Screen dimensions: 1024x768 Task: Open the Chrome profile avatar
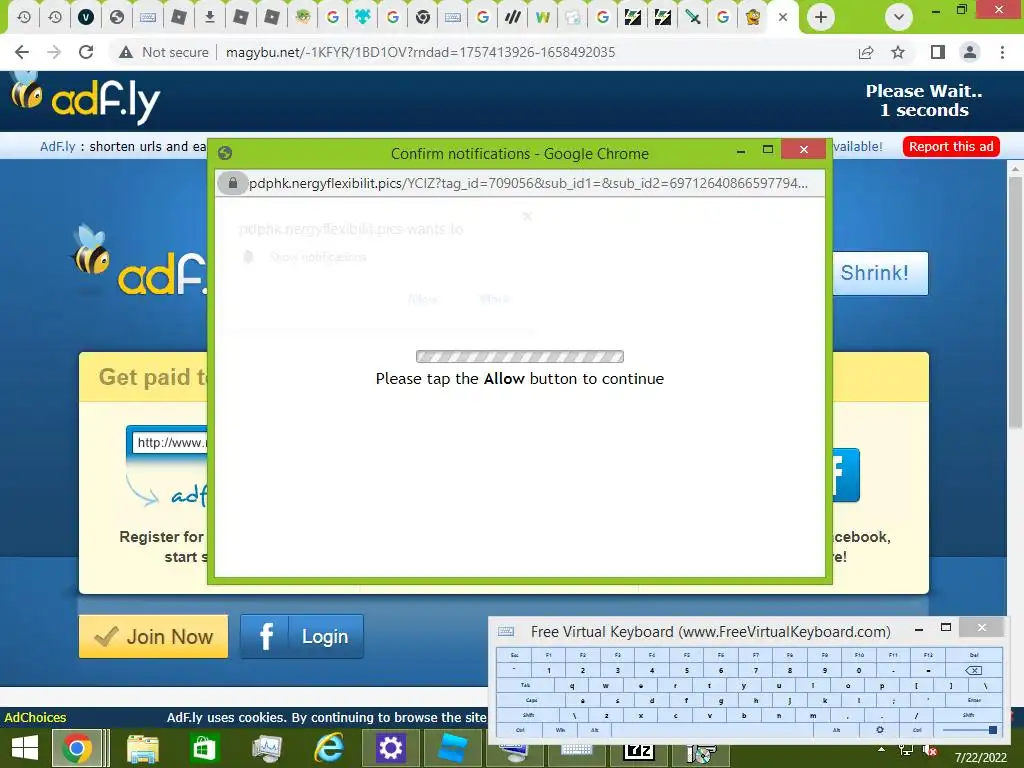[x=970, y=52]
